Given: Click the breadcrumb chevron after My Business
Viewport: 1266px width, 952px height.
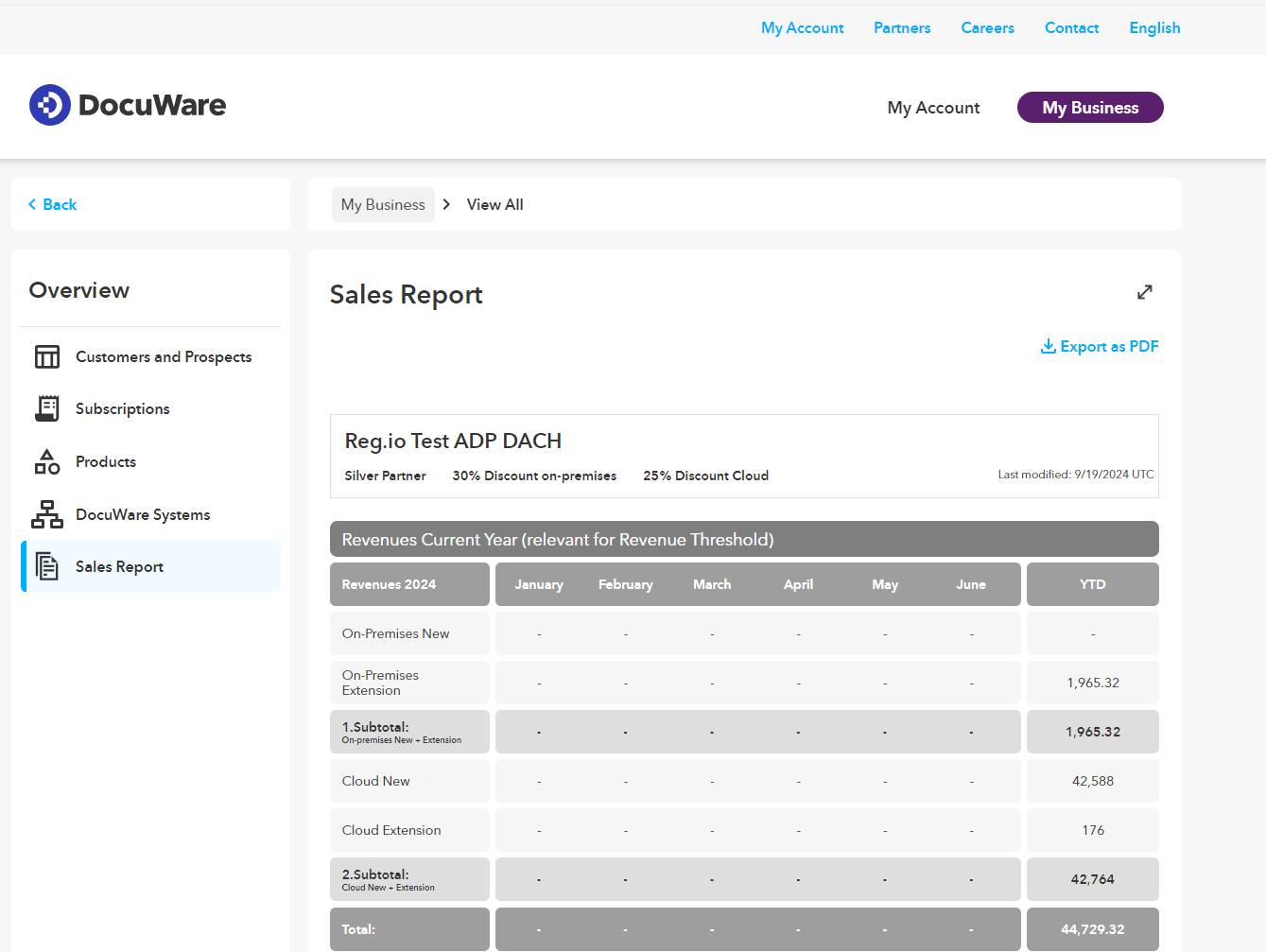Looking at the screenshot, I should coord(446,204).
